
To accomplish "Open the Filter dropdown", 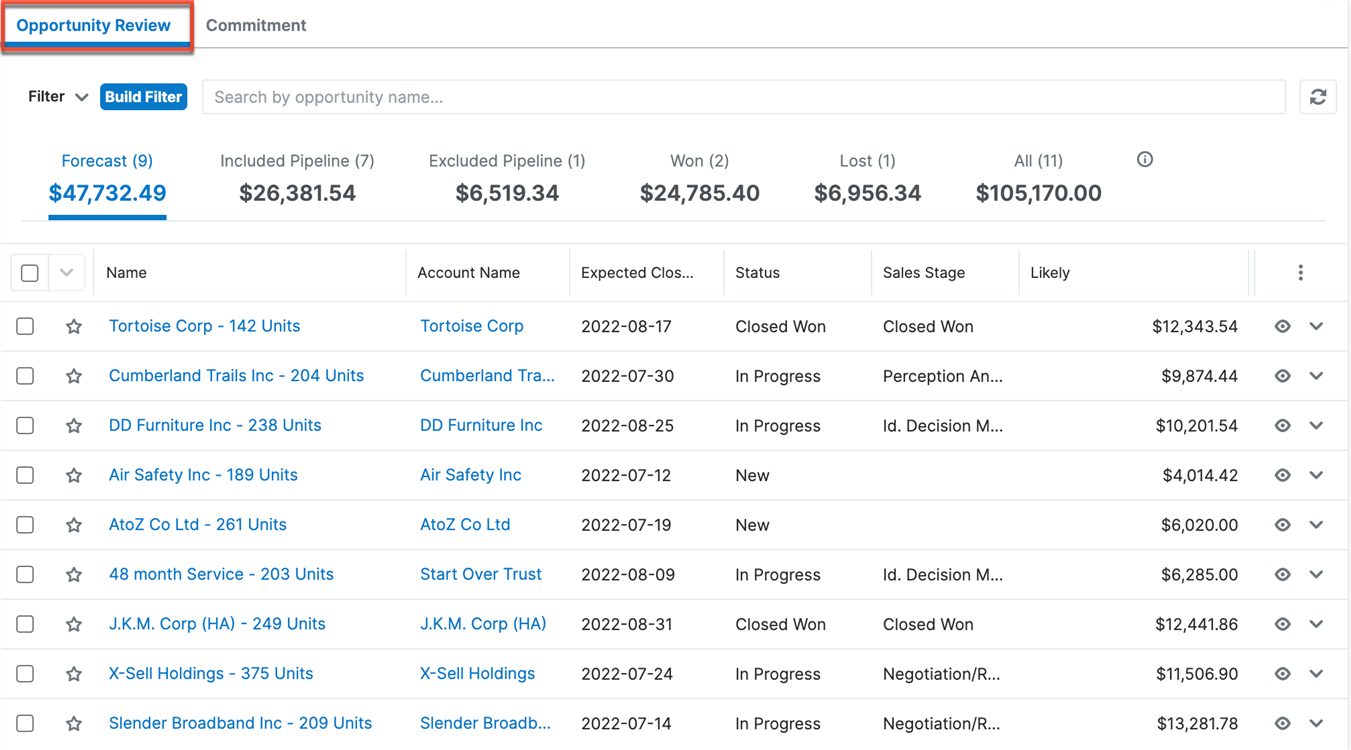I will (x=58, y=97).
